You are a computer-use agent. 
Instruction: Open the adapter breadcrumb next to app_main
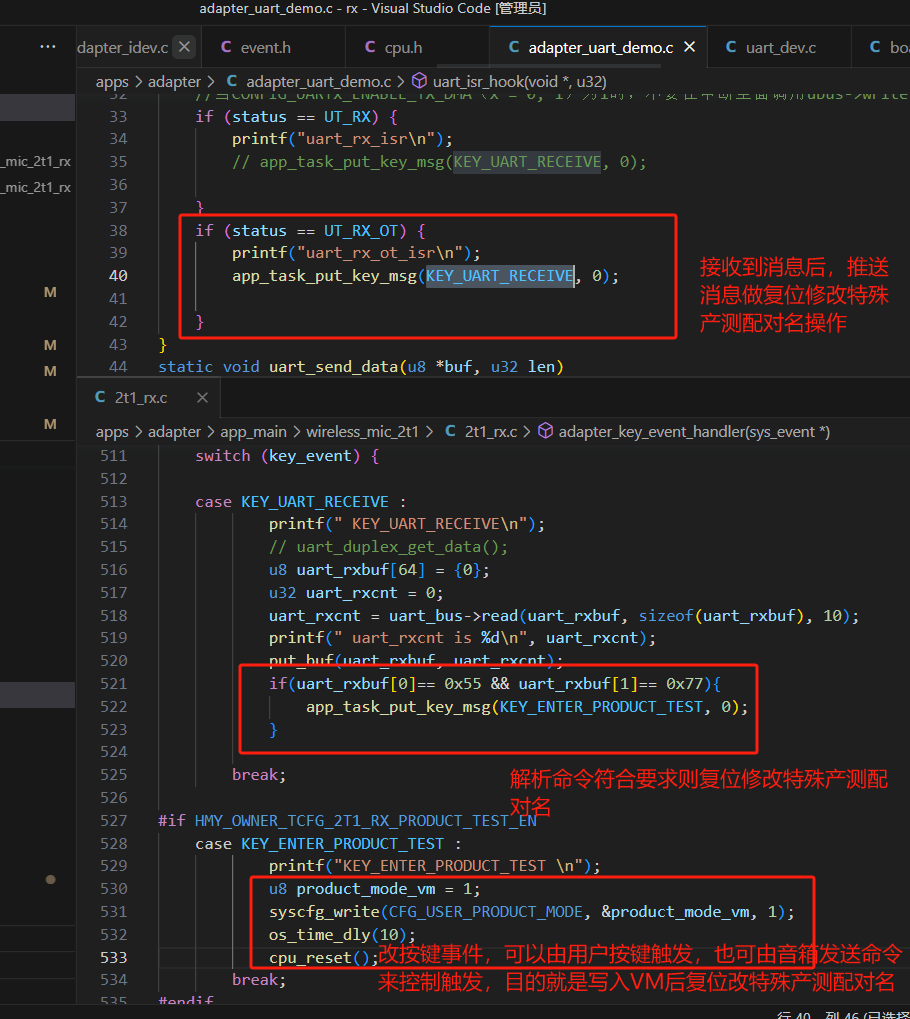click(x=174, y=432)
